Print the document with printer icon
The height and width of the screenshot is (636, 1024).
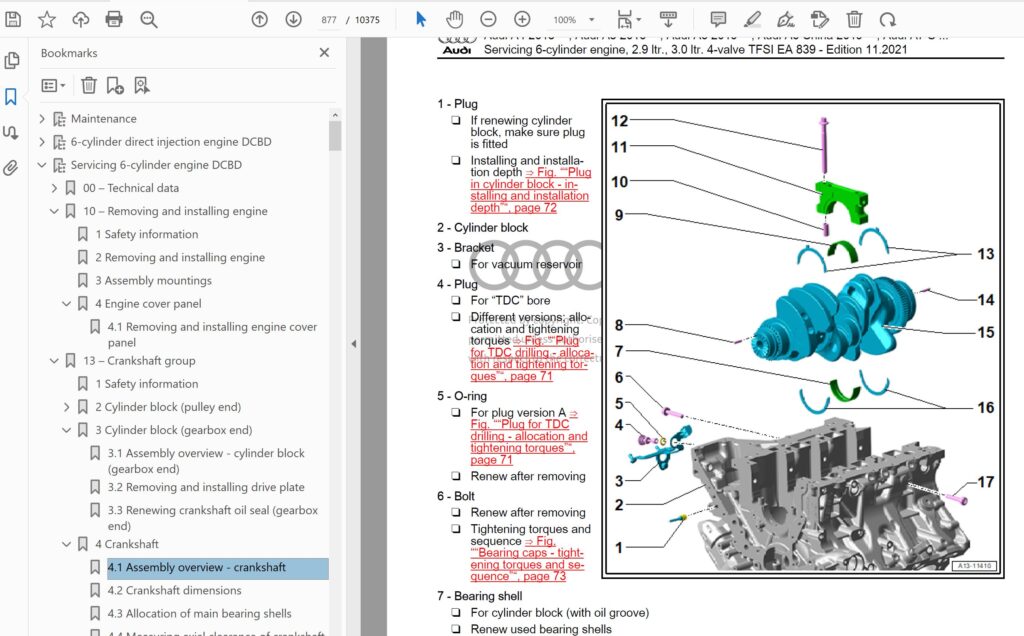coord(114,19)
